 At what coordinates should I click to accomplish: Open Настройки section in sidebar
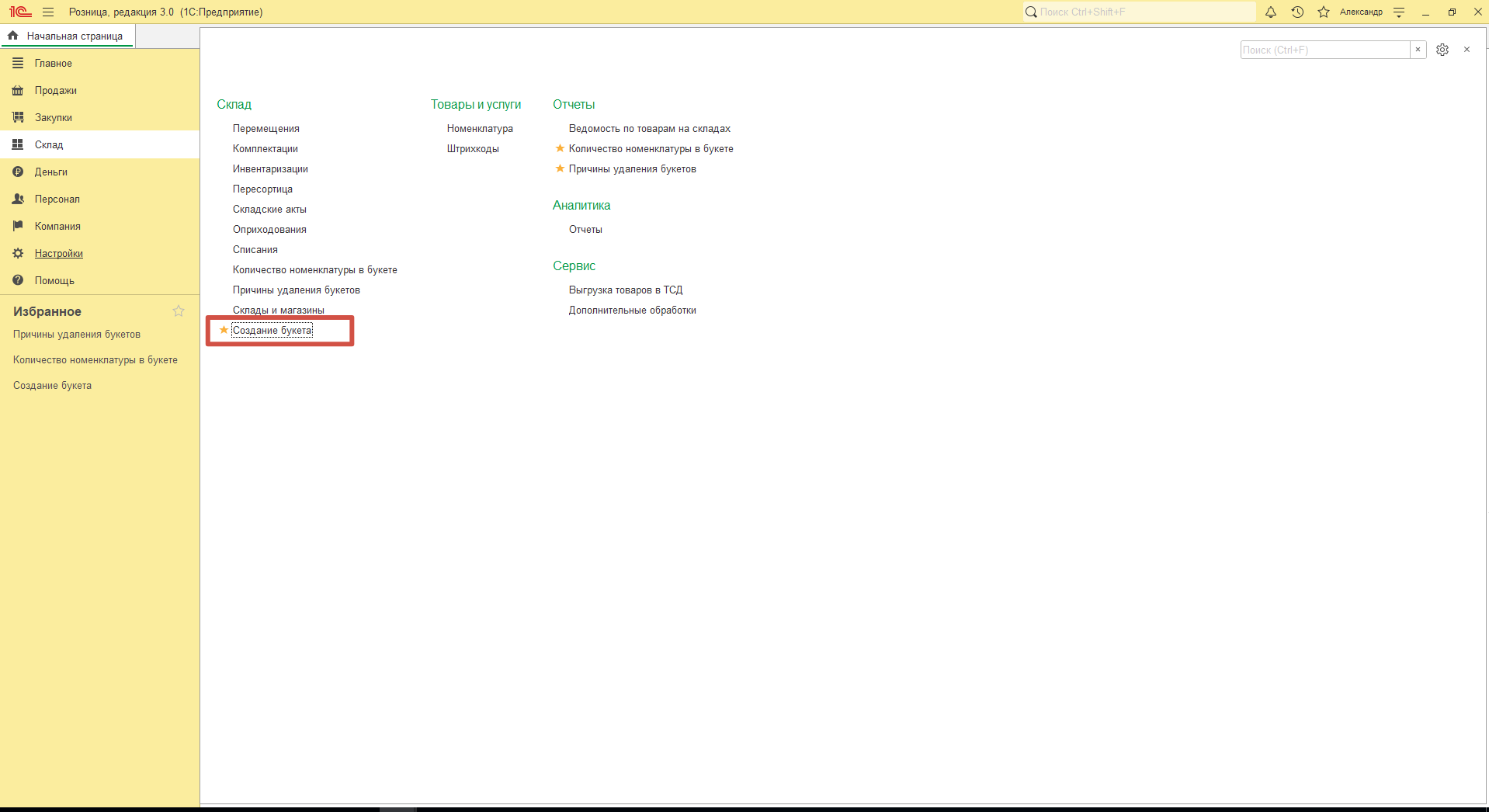(x=58, y=254)
